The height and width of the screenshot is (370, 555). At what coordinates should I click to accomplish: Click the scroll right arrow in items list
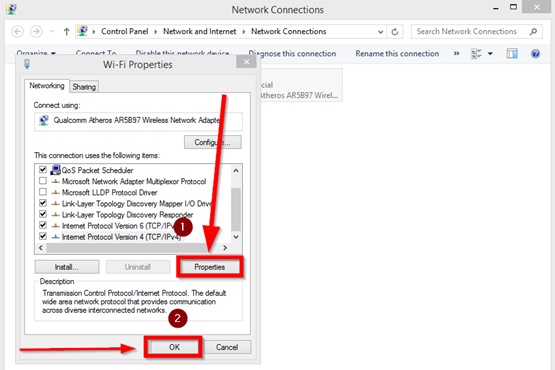(225, 248)
